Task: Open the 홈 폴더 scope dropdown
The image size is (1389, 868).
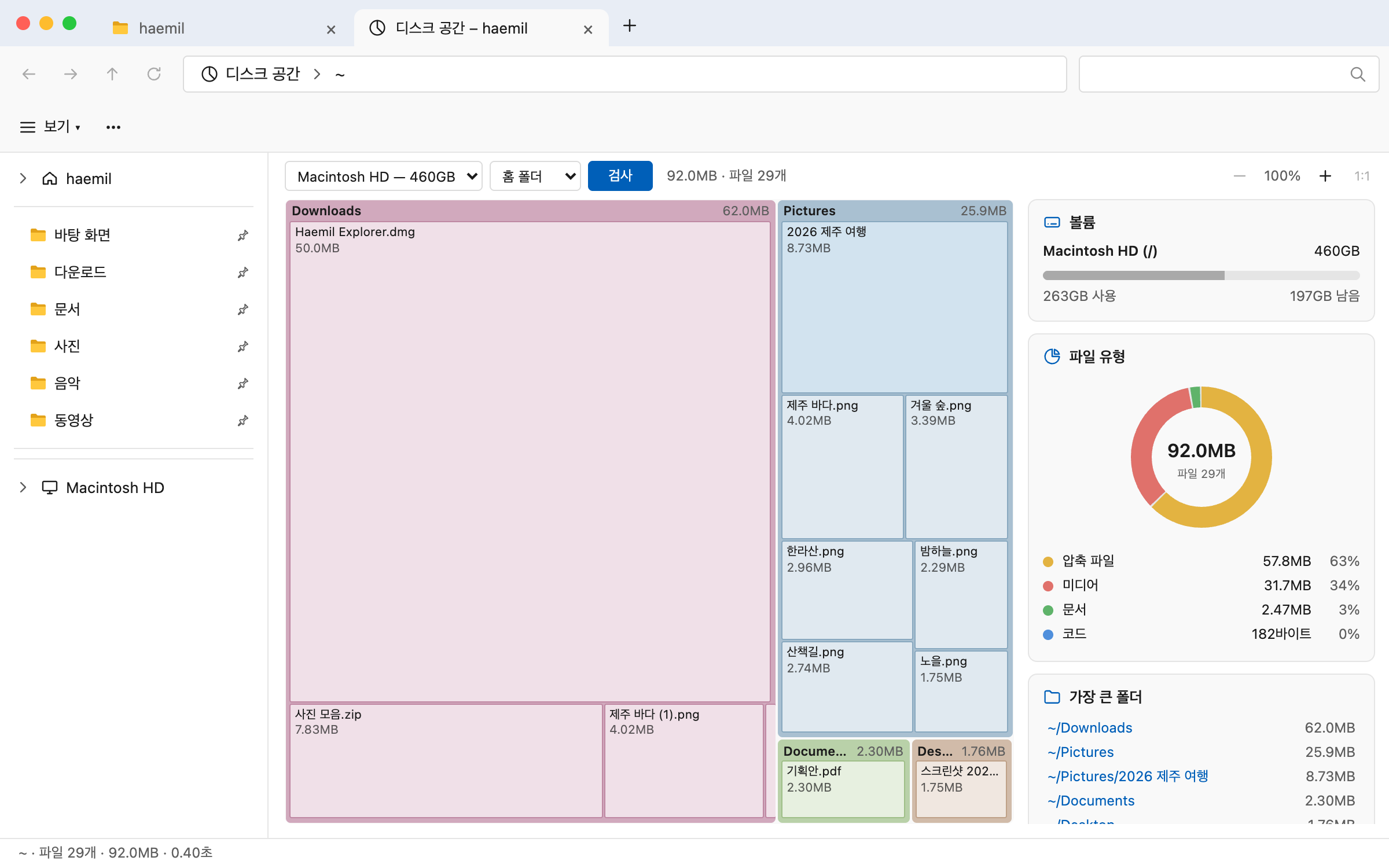Action: coord(535,176)
